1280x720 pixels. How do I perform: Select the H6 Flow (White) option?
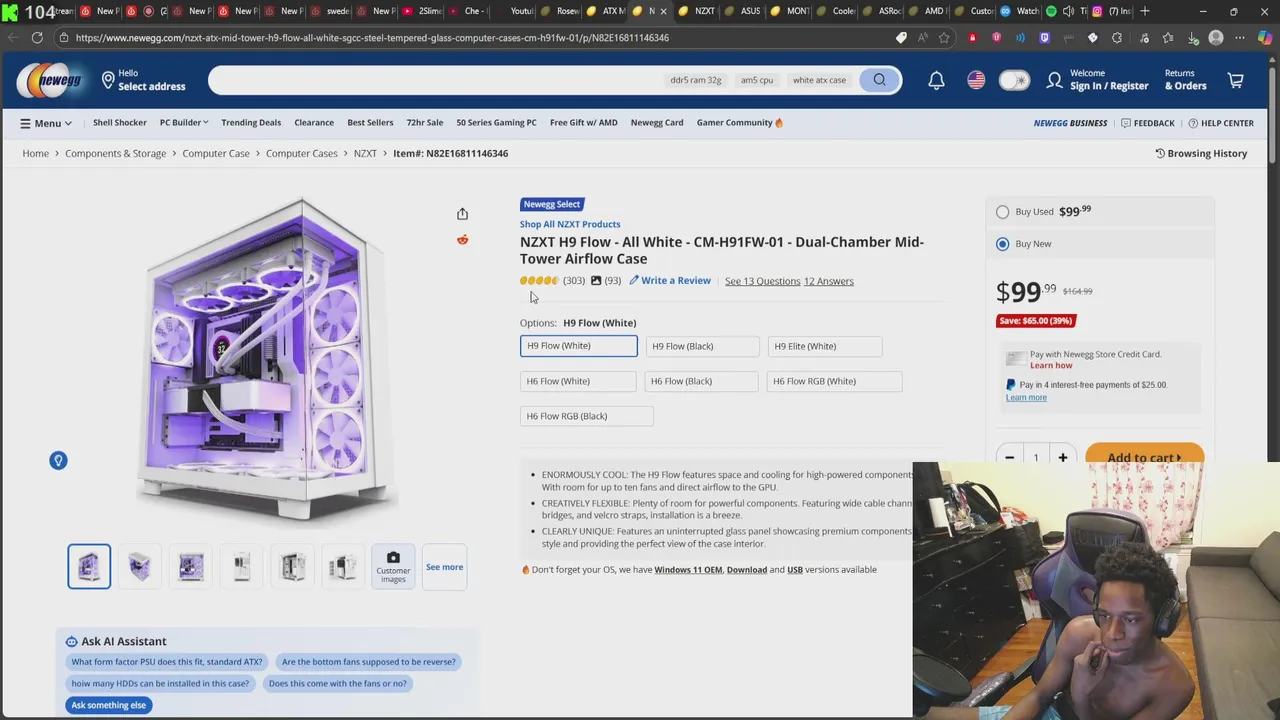click(x=578, y=381)
